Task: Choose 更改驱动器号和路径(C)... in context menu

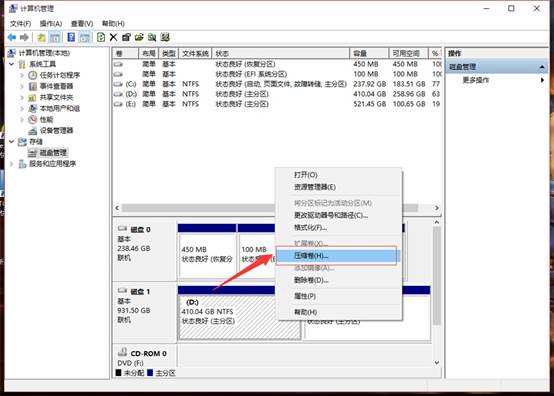Action: click(338, 215)
